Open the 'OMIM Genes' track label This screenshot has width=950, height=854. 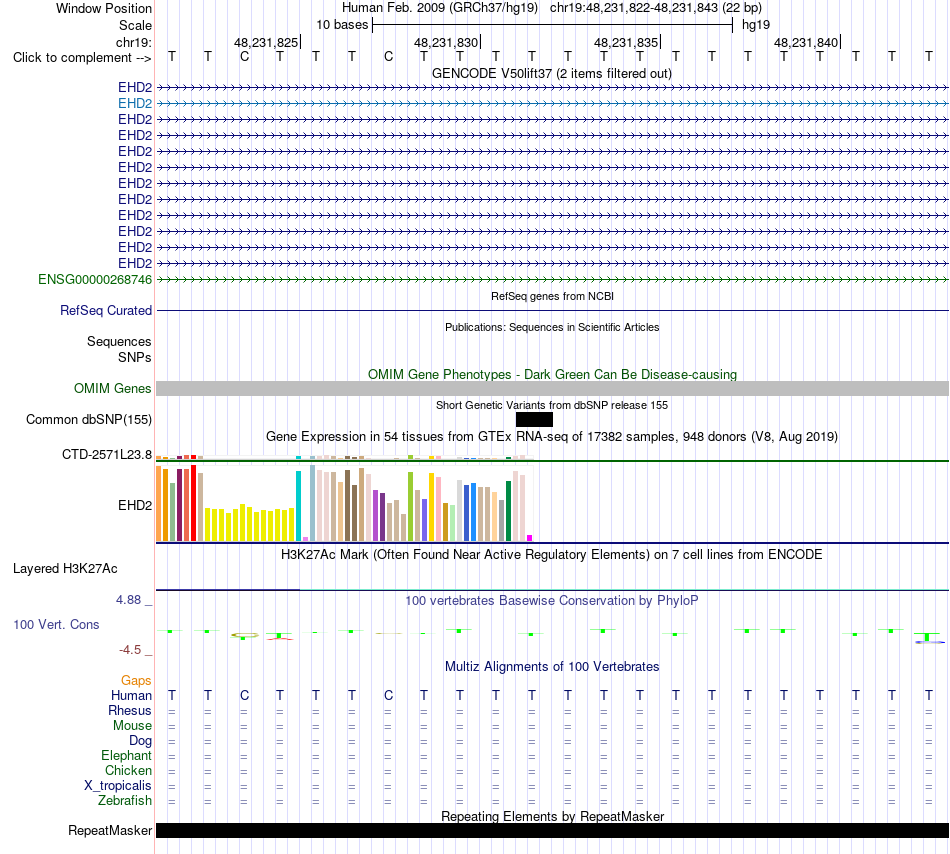point(112,388)
